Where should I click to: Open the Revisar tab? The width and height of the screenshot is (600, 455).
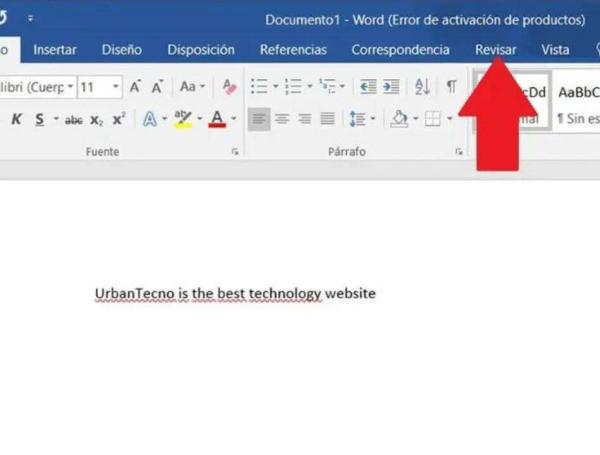495,50
